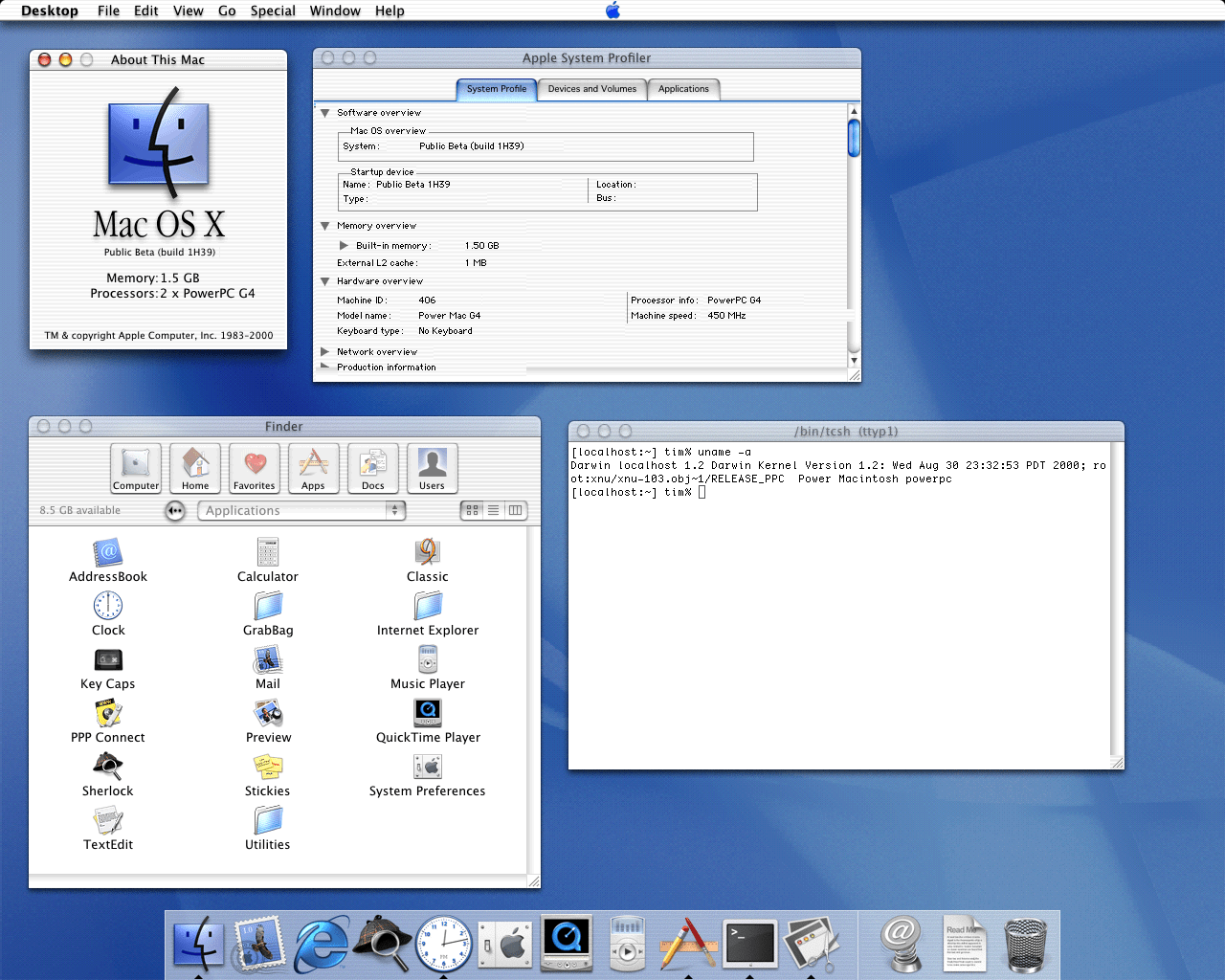This screenshot has height=980, width=1225.
Task: Open the Calculator application icon
Action: 267,553
